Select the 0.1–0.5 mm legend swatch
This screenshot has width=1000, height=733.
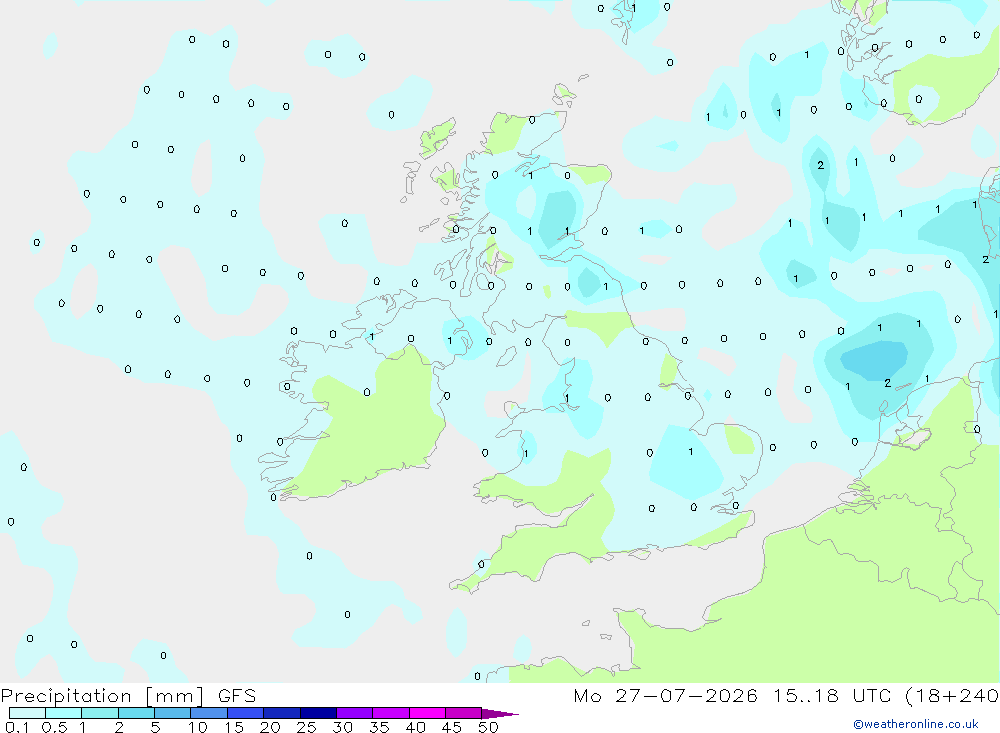pyautogui.click(x=27, y=713)
